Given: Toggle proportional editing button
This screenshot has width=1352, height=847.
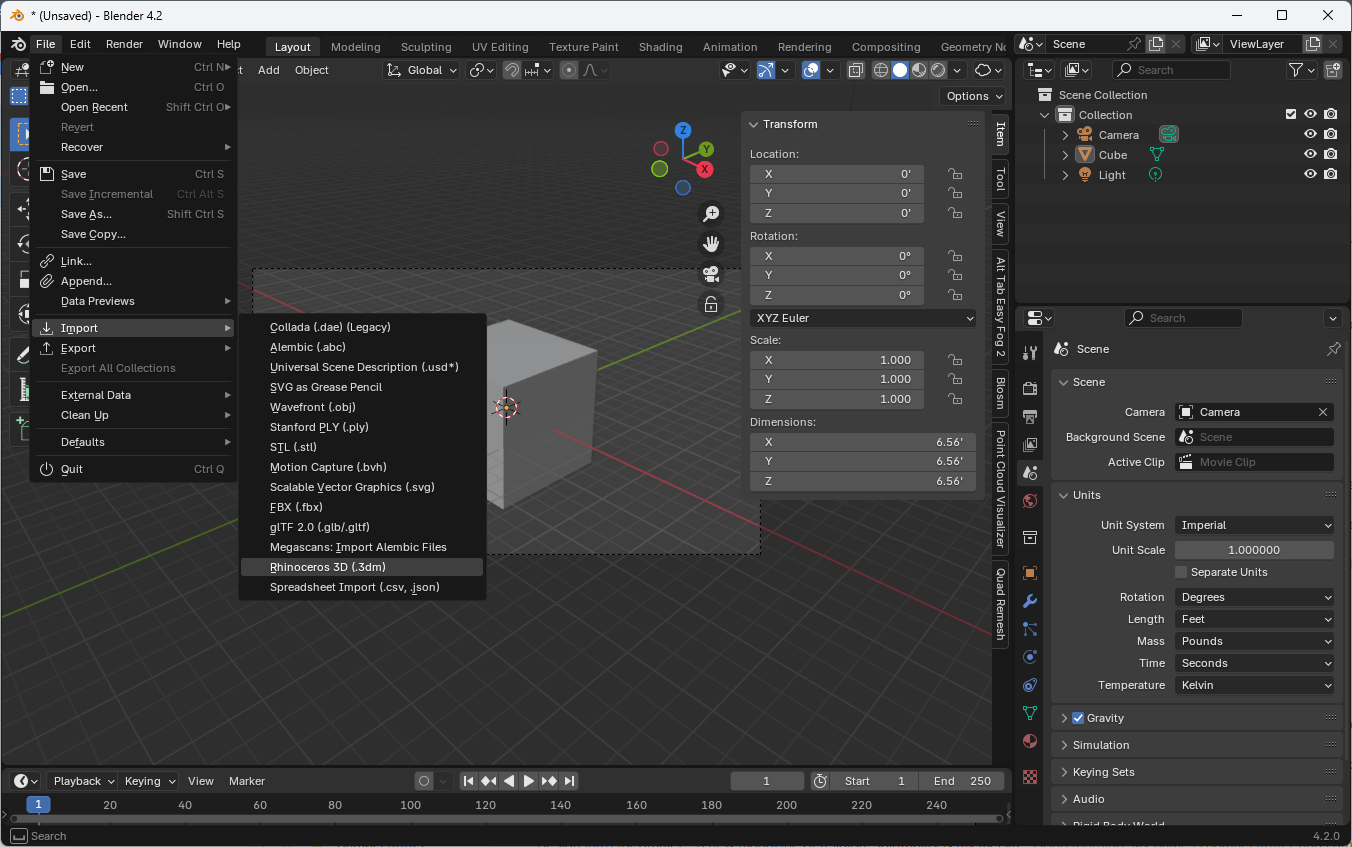Looking at the screenshot, I should click(569, 70).
